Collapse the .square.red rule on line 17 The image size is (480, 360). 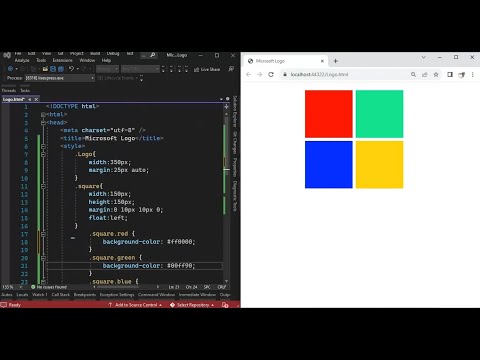coord(43,234)
